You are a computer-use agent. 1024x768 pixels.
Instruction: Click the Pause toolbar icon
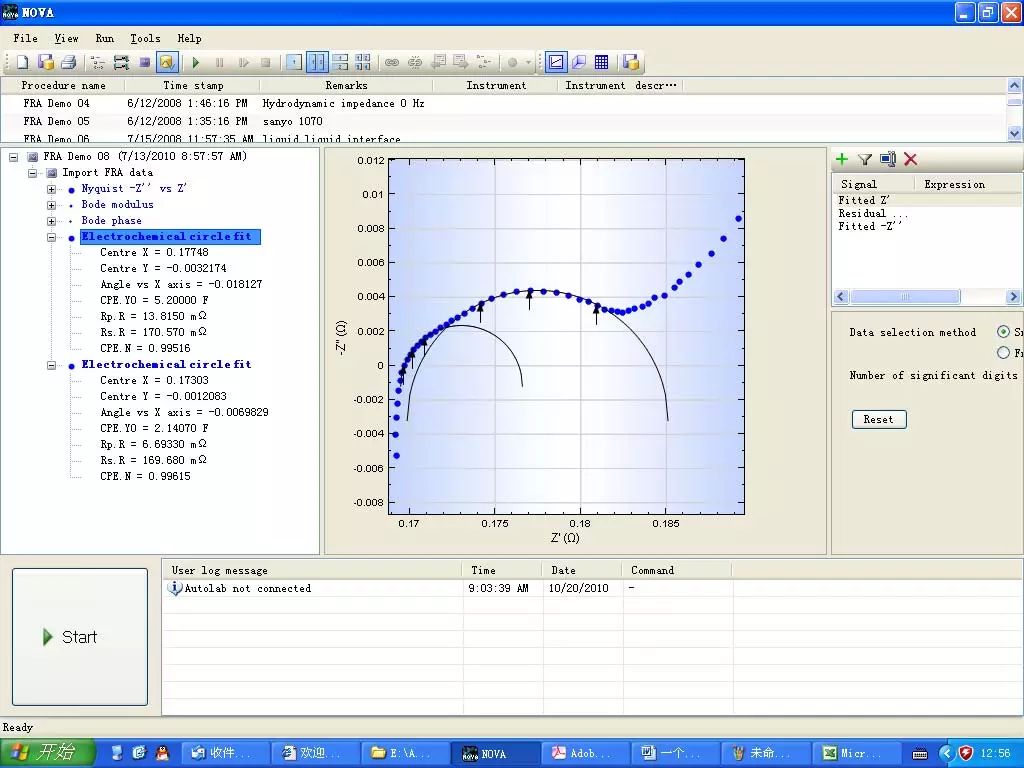pos(219,62)
